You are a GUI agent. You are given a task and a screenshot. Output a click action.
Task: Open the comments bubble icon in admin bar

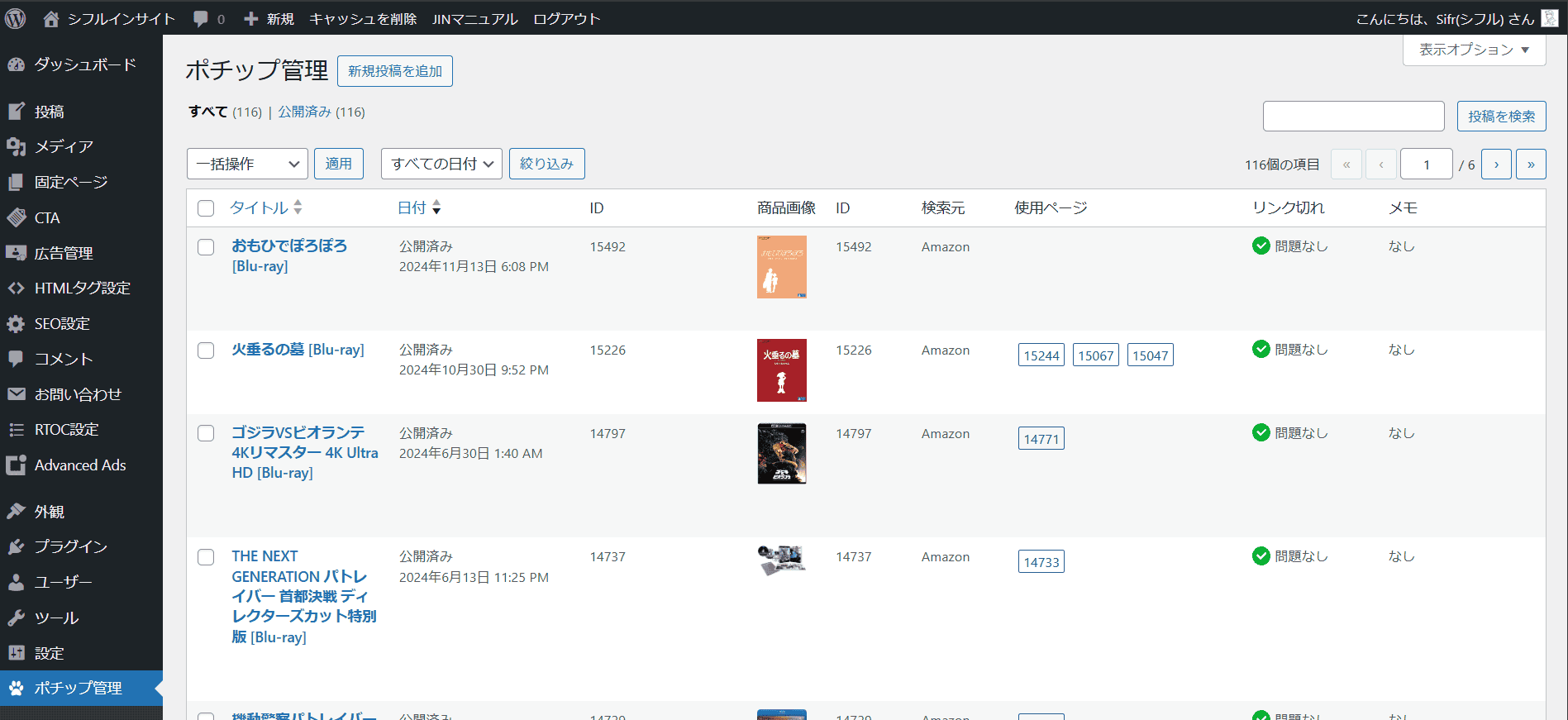point(201,19)
